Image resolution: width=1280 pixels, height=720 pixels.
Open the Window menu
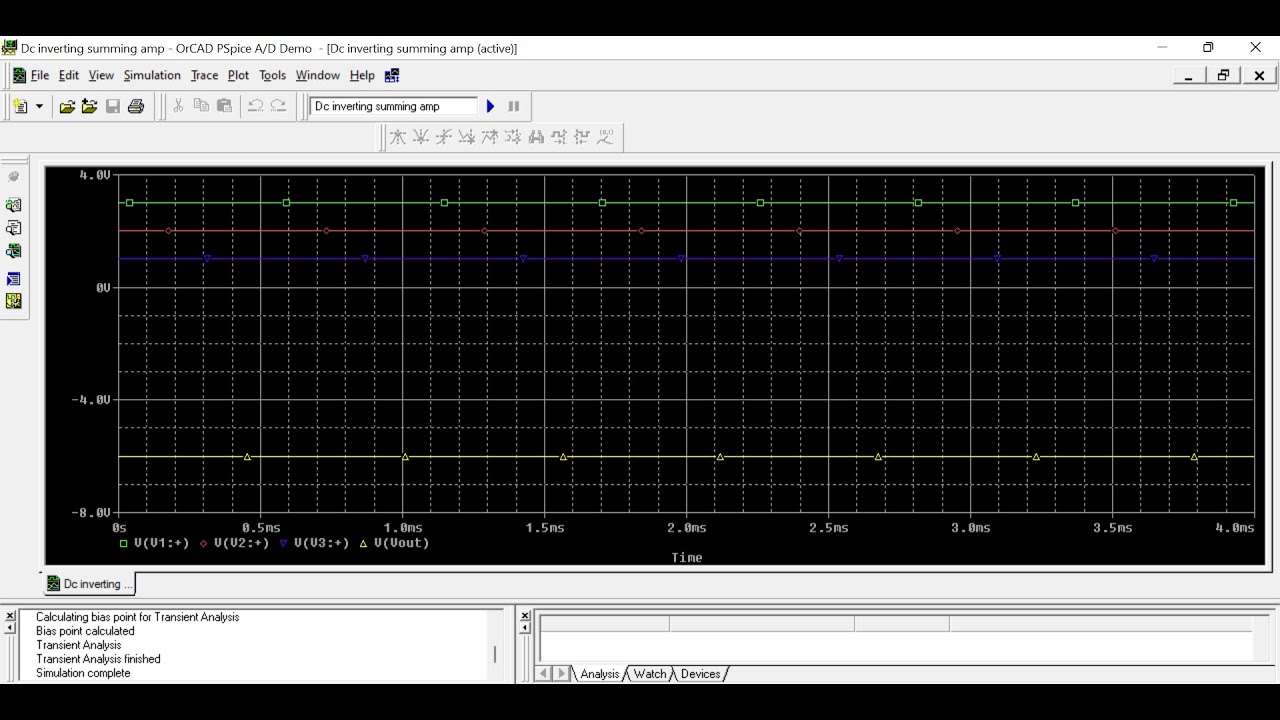(318, 75)
